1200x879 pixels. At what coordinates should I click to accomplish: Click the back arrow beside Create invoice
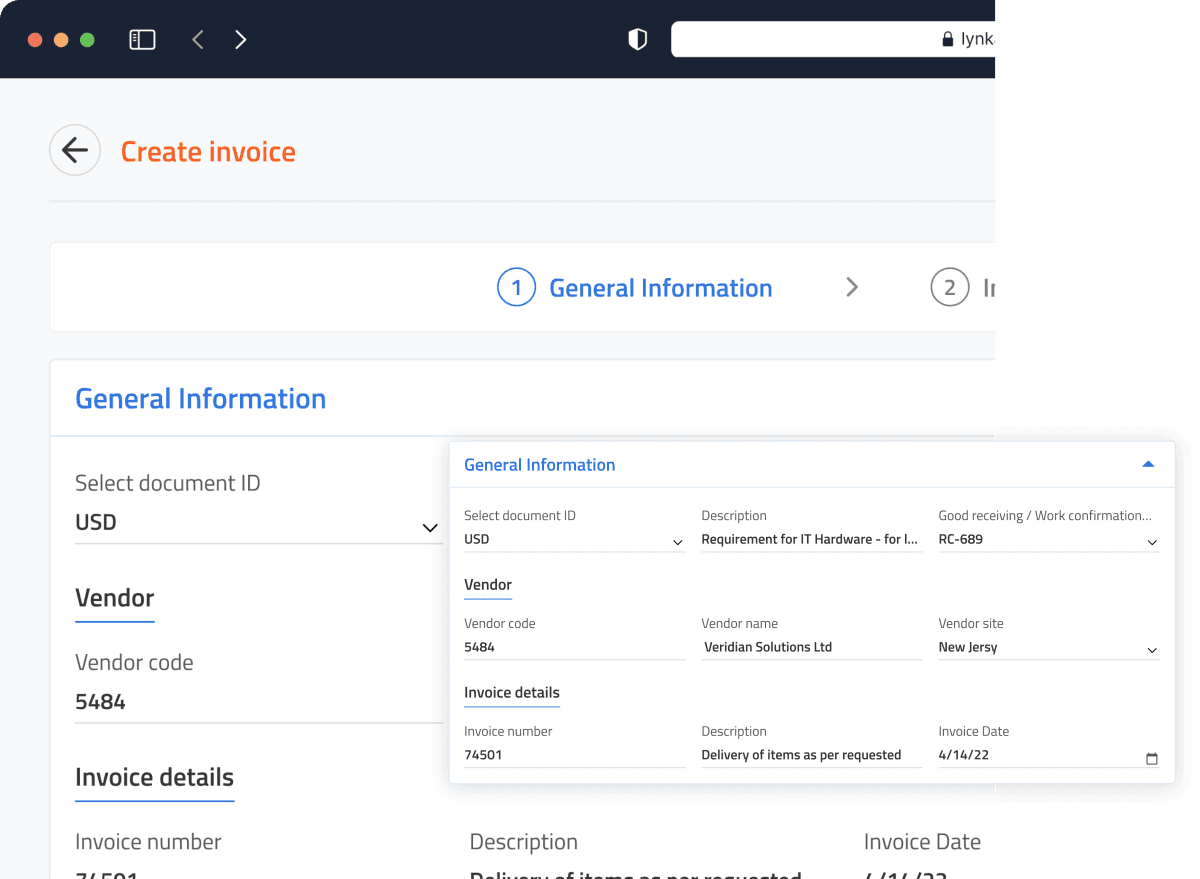(x=75, y=150)
